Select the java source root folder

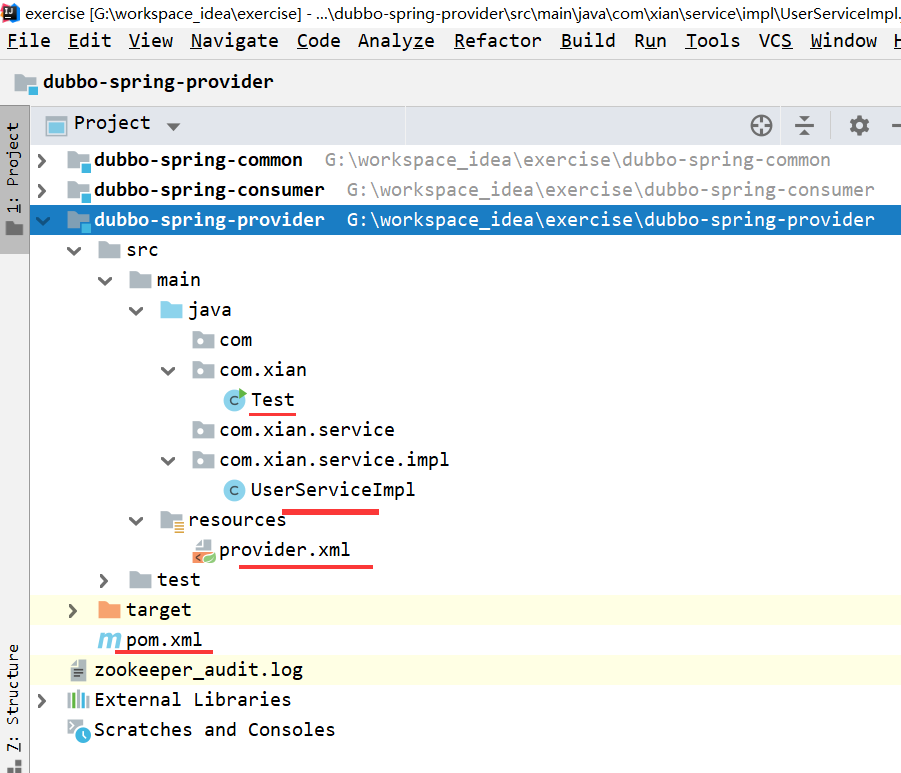tap(465, 310)
